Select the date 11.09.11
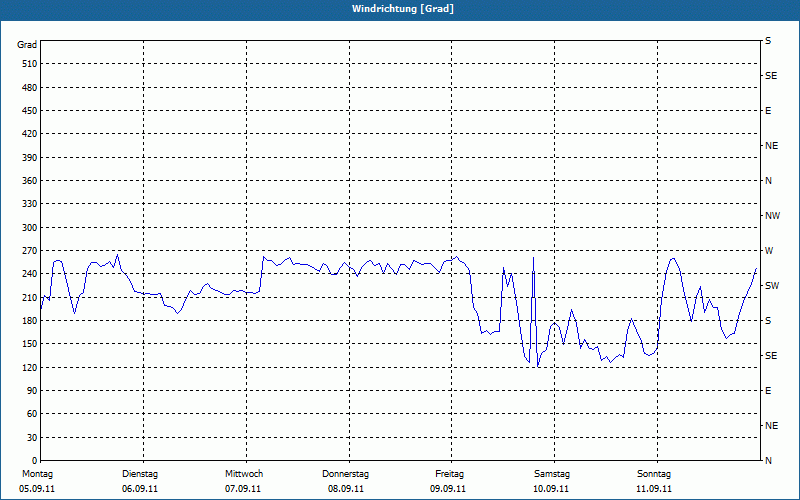This screenshot has height=500, width=800. 654,489
